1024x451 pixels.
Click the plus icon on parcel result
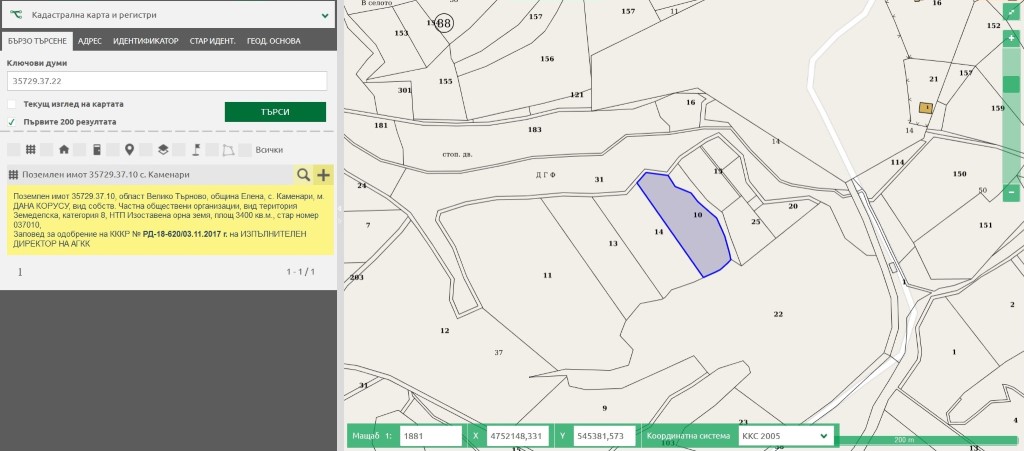coord(323,174)
